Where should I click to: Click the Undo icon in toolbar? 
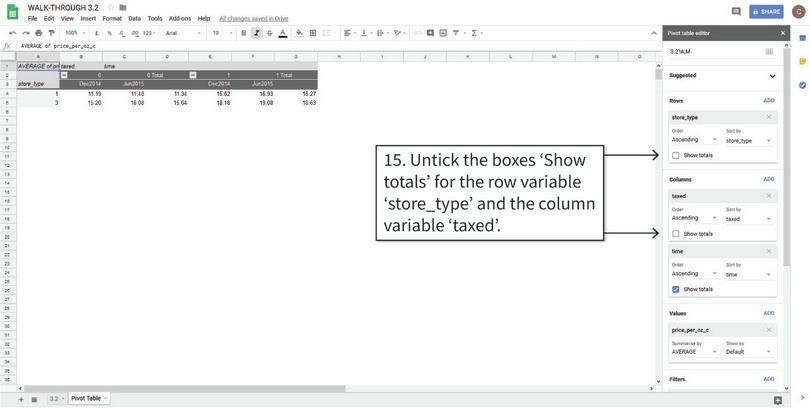13,33
